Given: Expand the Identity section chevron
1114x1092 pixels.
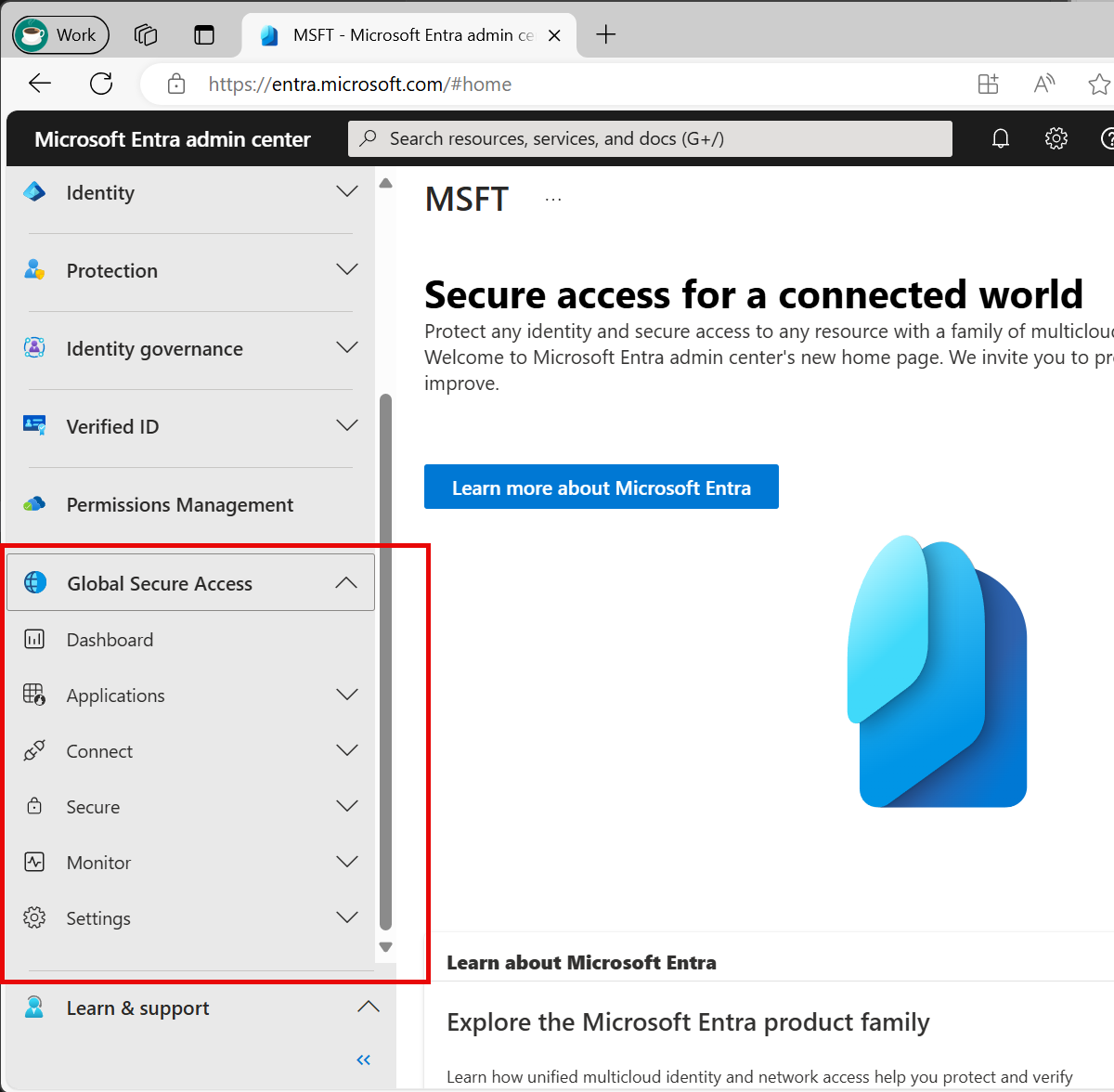Looking at the screenshot, I should pos(347,192).
